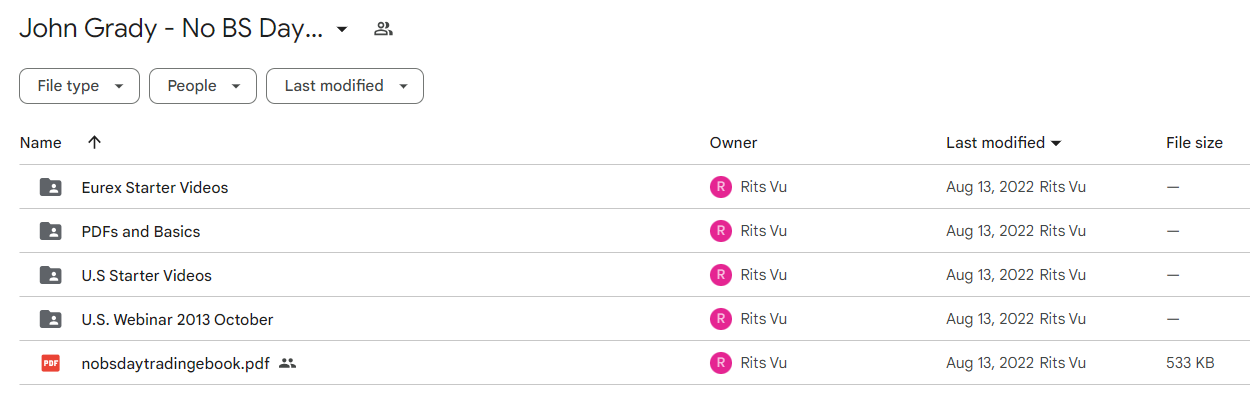Select the U.S Starter Videos folder icon
This screenshot has width=1250, height=418.
click(50, 275)
